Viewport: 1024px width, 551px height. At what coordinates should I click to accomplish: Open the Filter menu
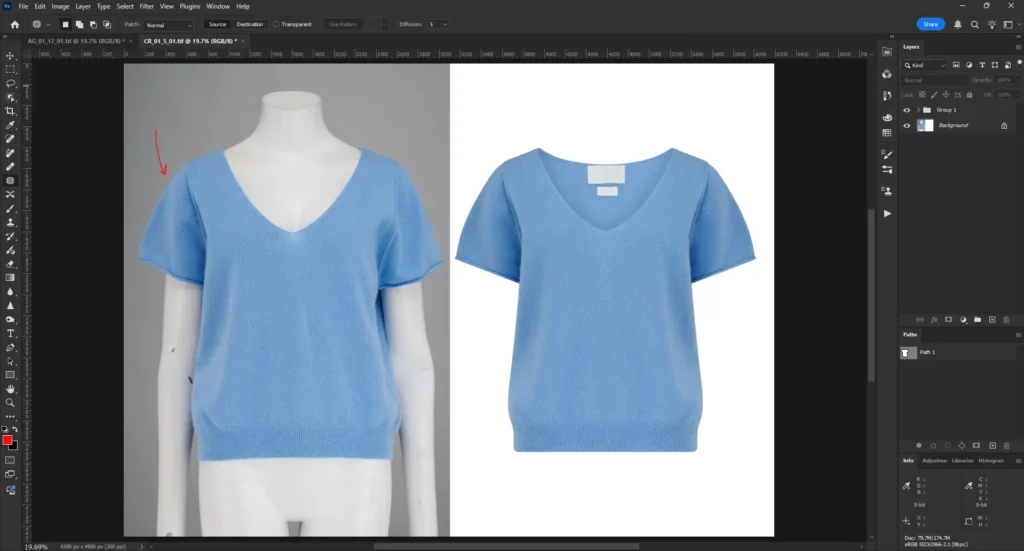coord(146,6)
